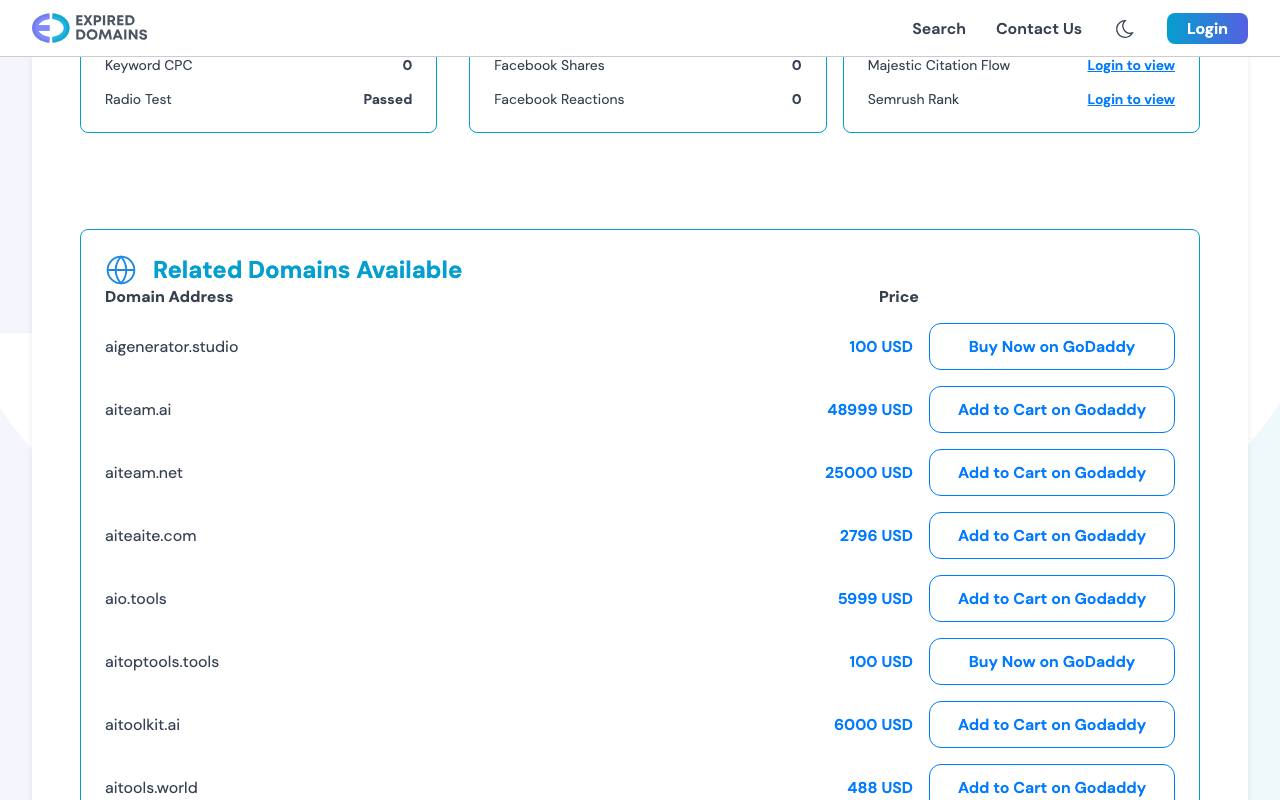Click the Radio Test Passed value
1280x800 pixels.
tap(388, 99)
